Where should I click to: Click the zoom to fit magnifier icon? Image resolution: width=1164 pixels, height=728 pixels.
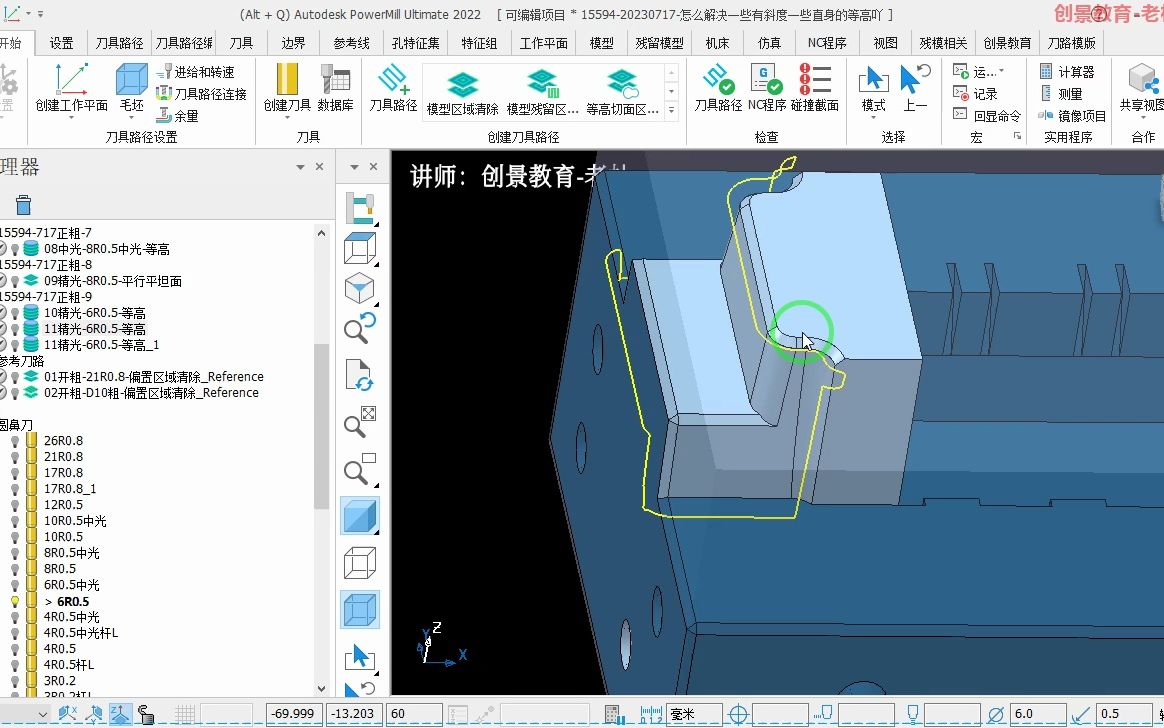click(360, 421)
